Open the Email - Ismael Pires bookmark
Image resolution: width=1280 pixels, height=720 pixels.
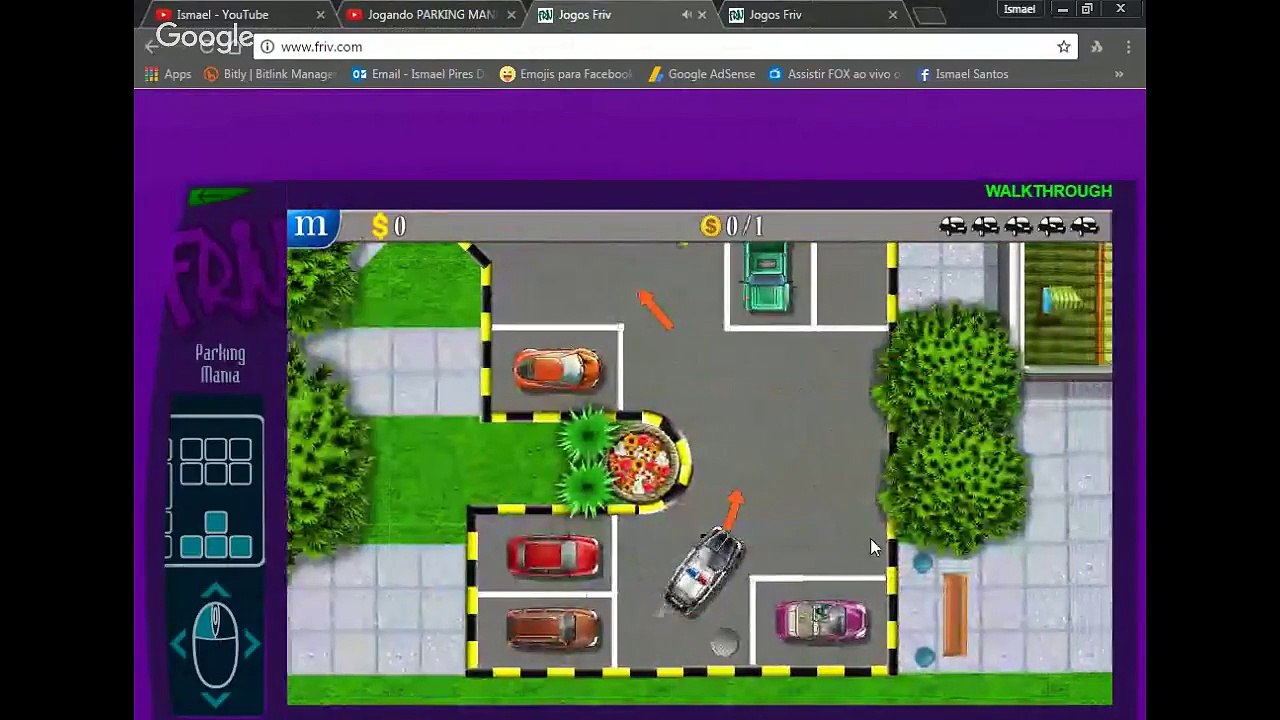418,74
